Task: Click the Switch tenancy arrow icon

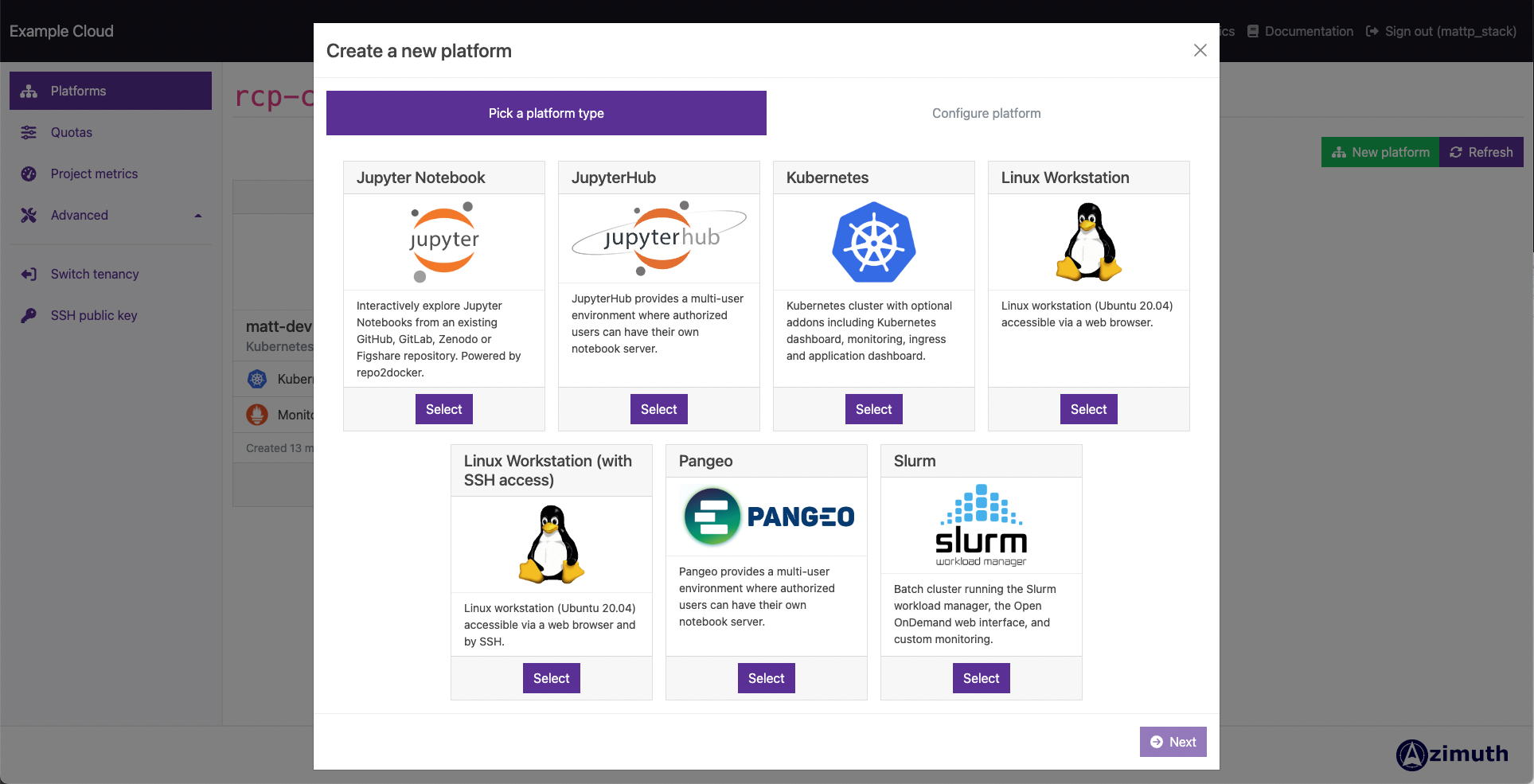Action: 29,274
